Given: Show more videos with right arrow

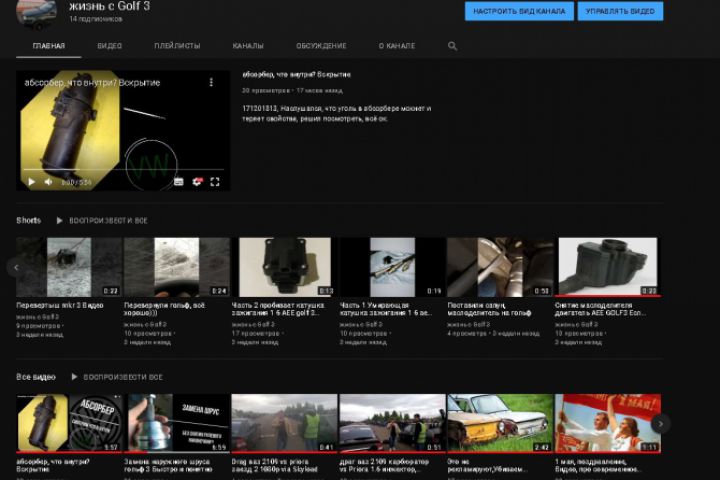Looking at the screenshot, I should [x=660, y=424].
